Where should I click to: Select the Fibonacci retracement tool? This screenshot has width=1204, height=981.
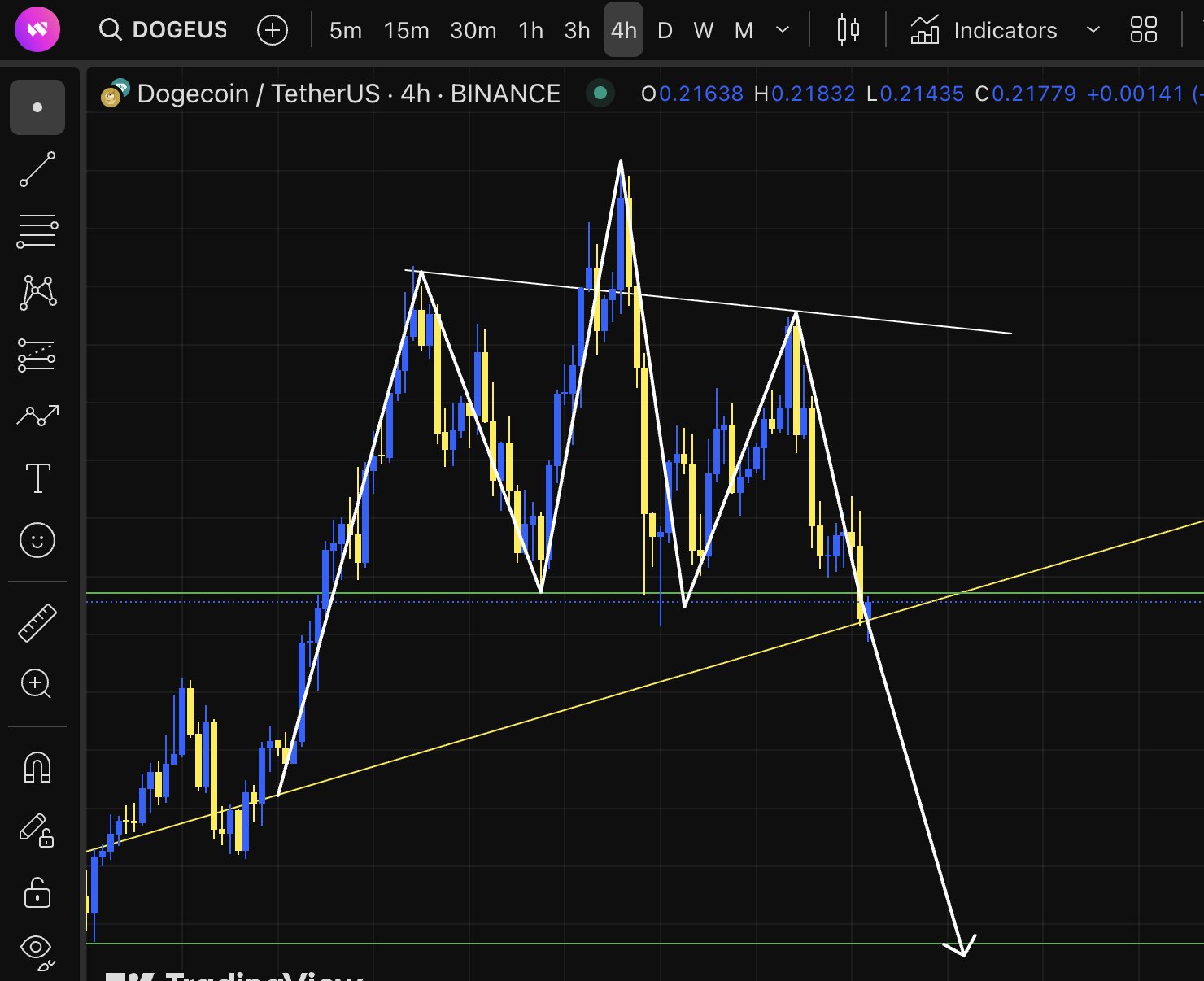37,231
